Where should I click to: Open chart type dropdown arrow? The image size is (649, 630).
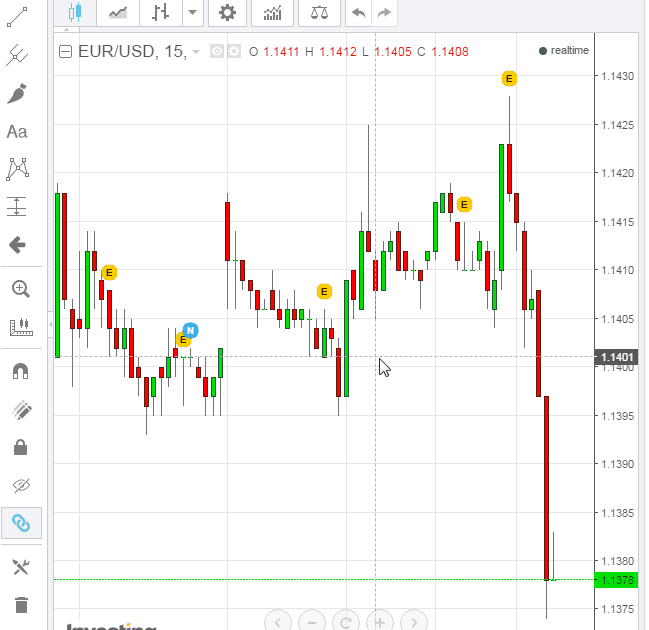tap(192, 13)
